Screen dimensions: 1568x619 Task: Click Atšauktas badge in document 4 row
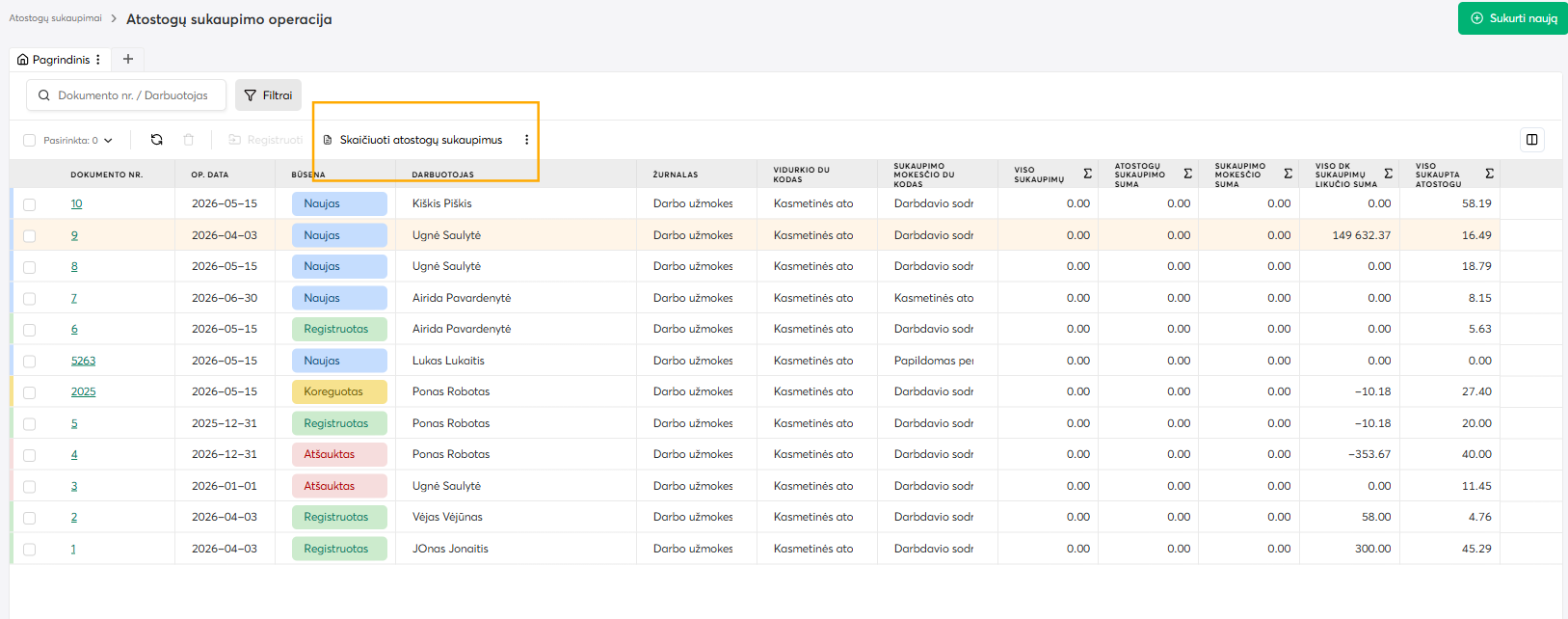pyautogui.click(x=339, y=454)
